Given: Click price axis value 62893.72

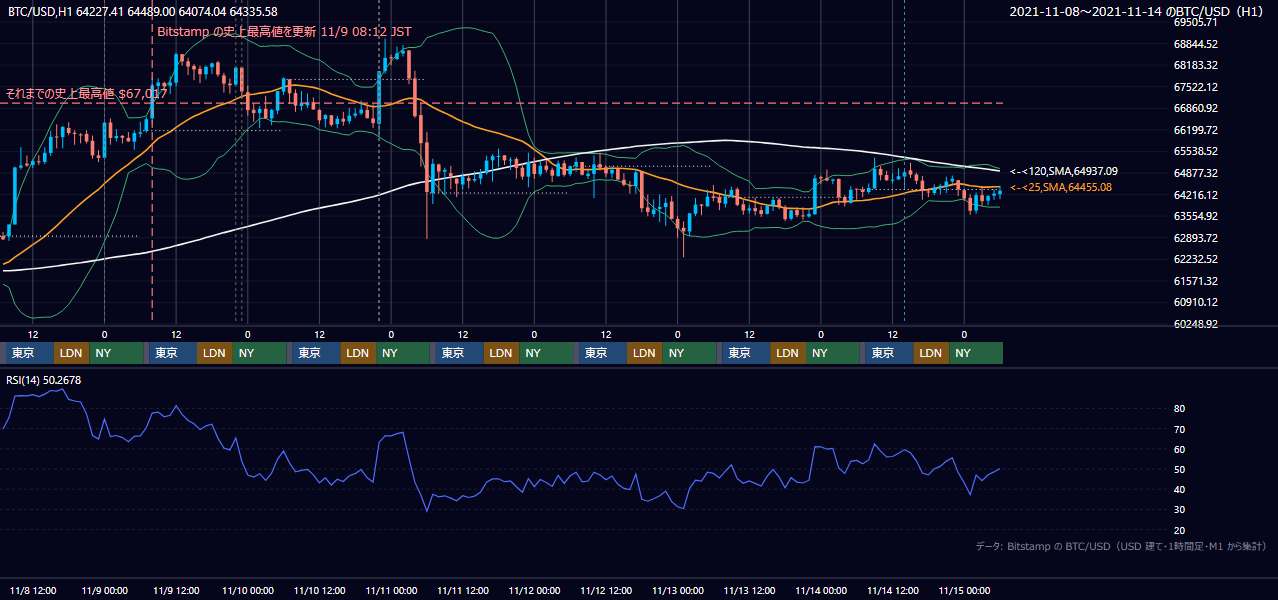Looking at the screenshot, I should tap(1195, 238).
